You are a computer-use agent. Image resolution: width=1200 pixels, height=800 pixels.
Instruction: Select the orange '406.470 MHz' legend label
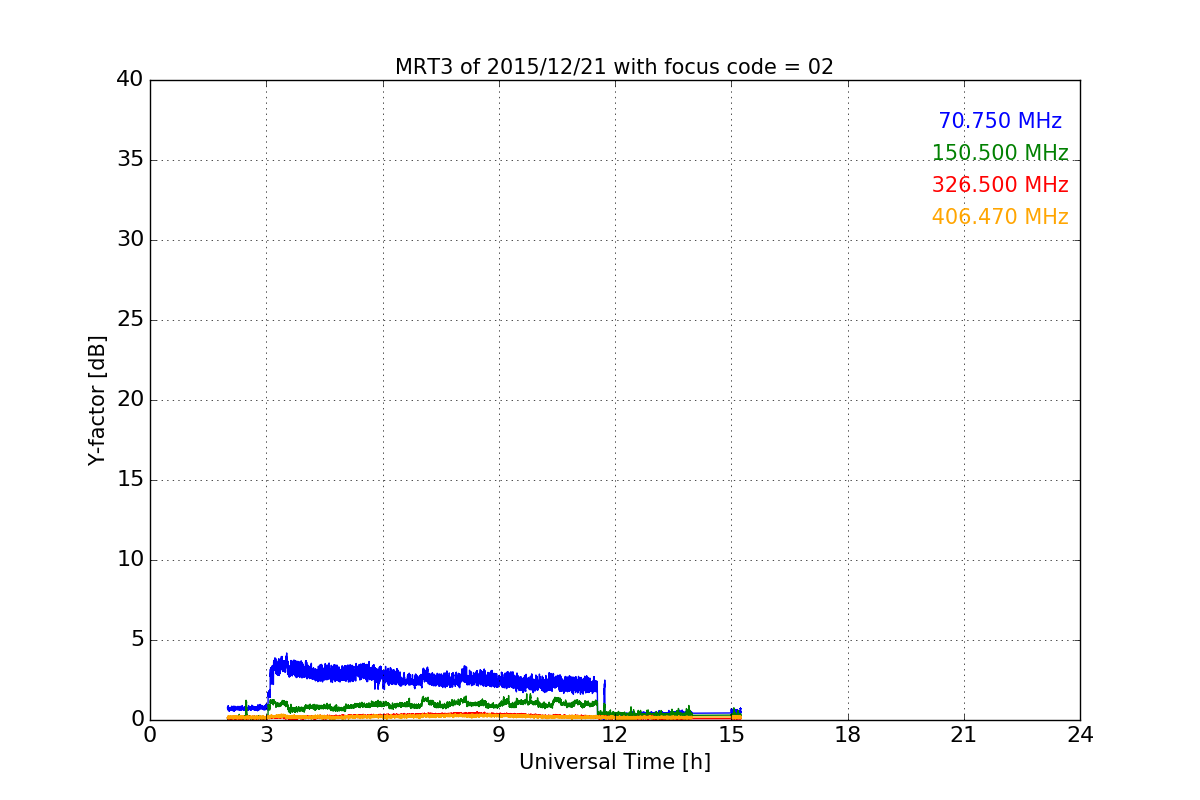(x=1000, y=217)
